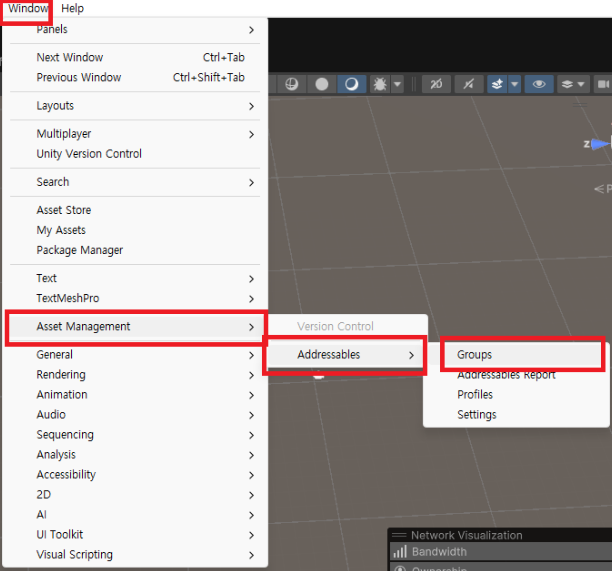
Task: Open Unity Version Control
Action: 135,154
